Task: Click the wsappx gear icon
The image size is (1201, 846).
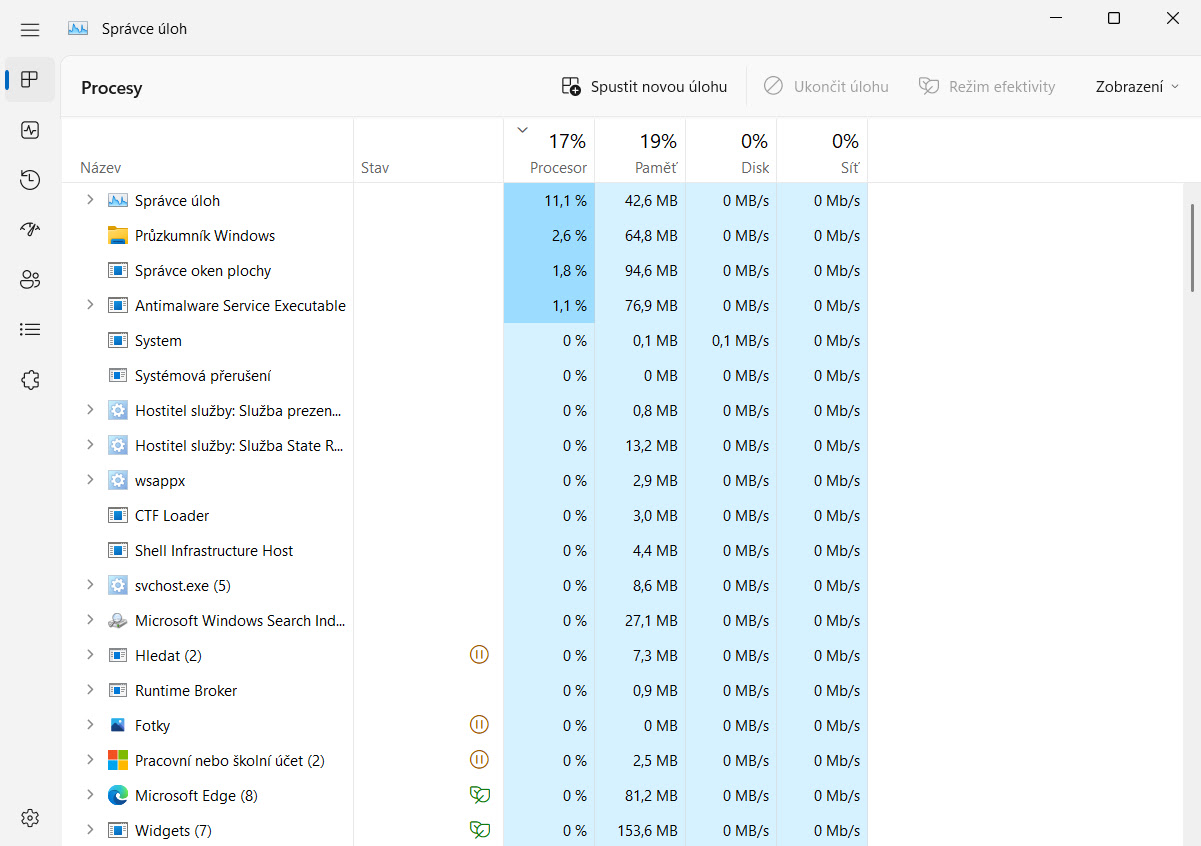Action: [x=118, y=481]
